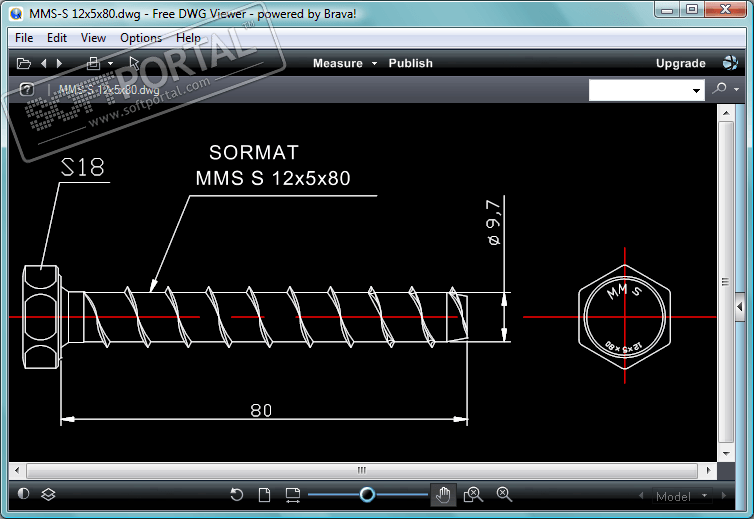Click the hexagonal bolt head end view
Screen dimensions: 754x519
click(x=625, y=317)
